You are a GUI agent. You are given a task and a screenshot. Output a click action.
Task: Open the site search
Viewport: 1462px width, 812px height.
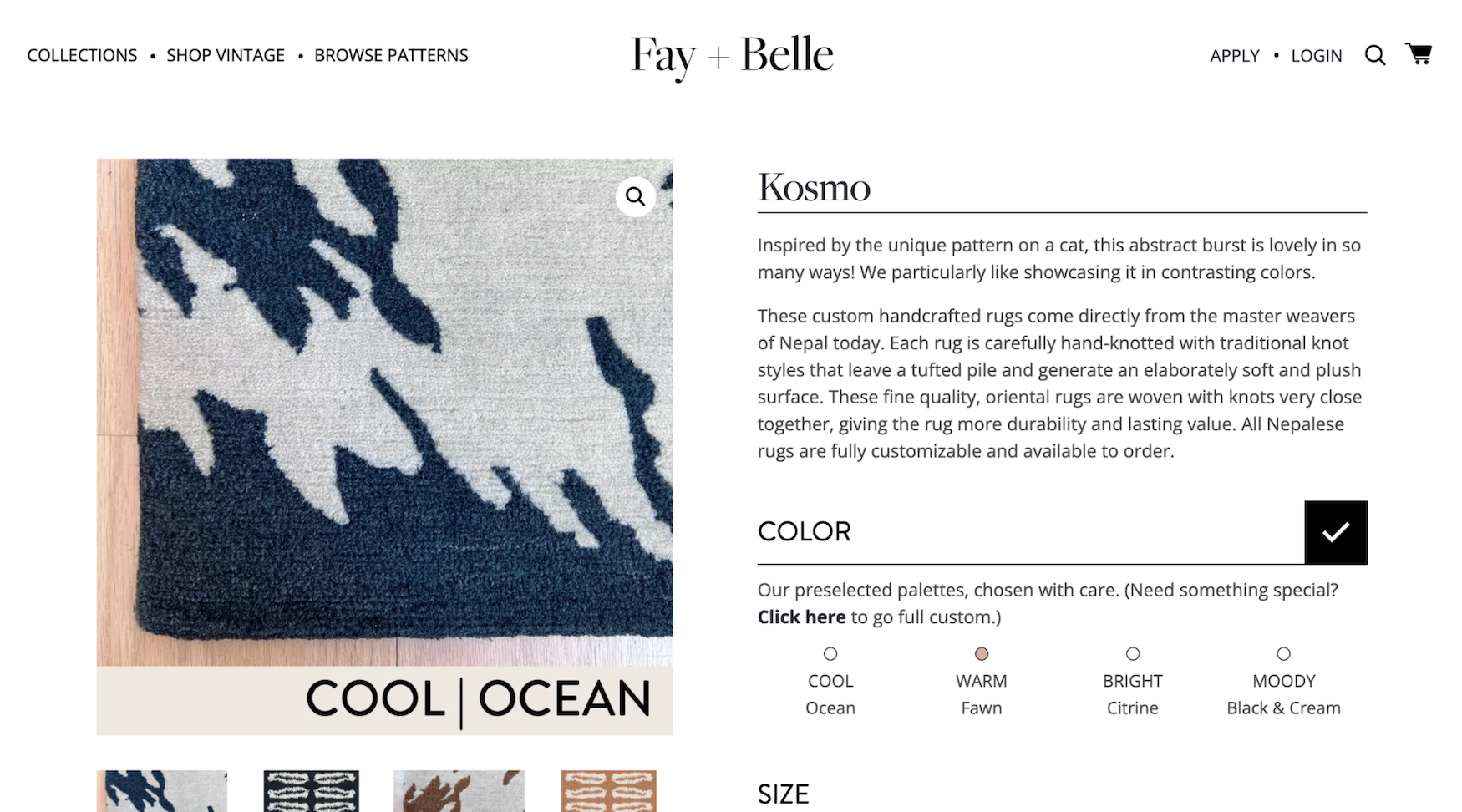(1375, 55)
